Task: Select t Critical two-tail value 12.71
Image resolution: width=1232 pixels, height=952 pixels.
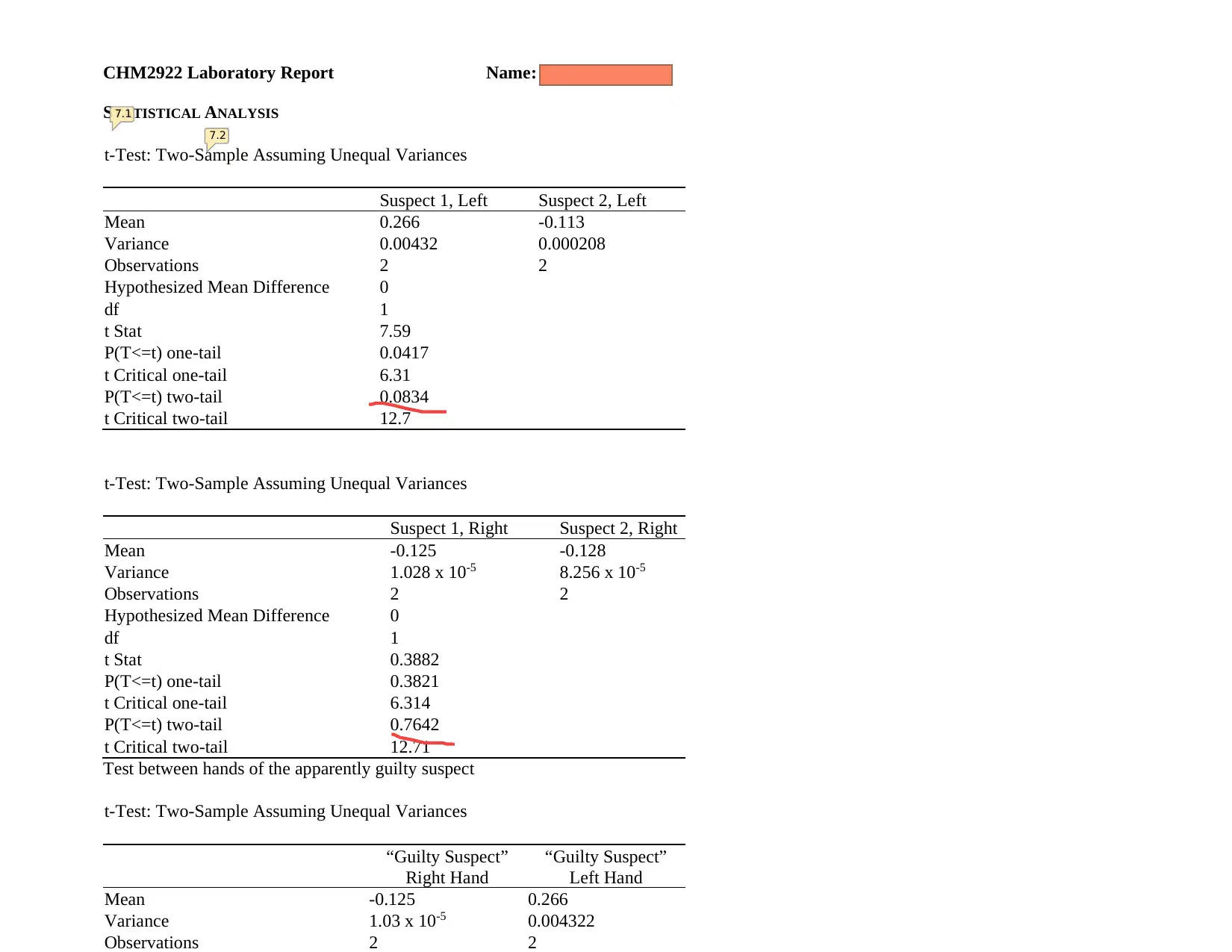Action: click(410, 747)
